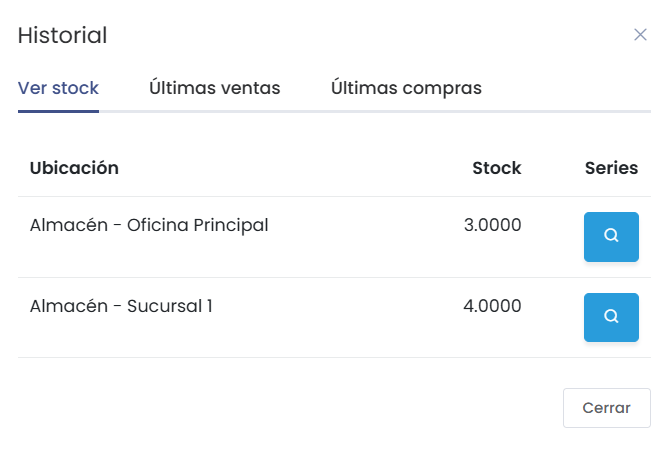Viewport: 670px width, 458px height.
Task: View series for Almacén - Oficina Principal
Action: [x=611, y=237]
